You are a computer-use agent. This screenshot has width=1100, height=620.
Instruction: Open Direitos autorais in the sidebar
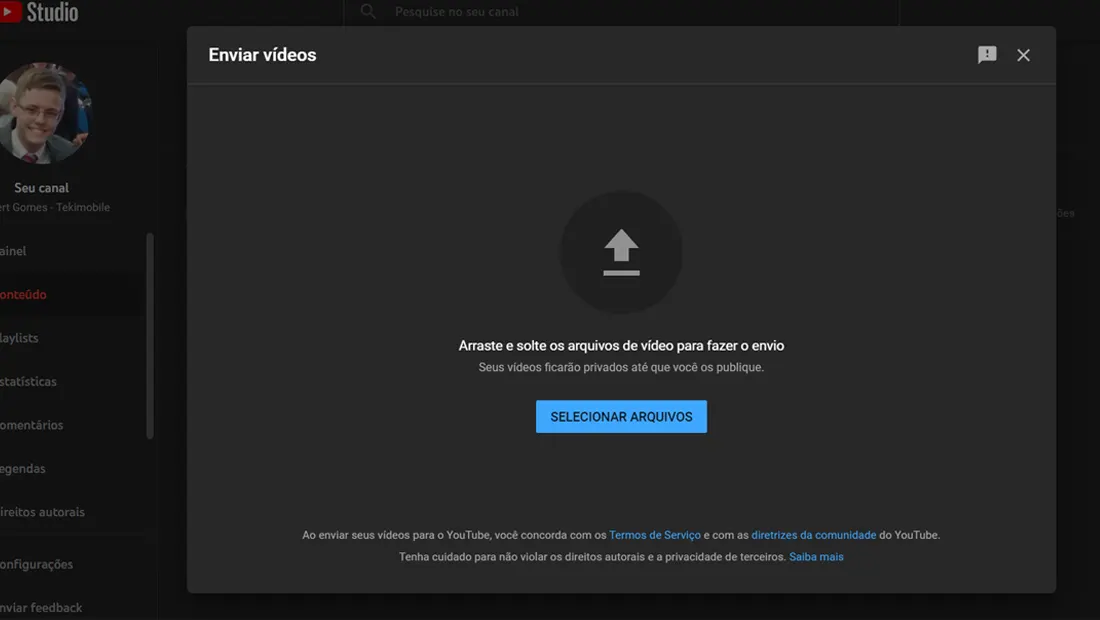[x=42, y=512]
